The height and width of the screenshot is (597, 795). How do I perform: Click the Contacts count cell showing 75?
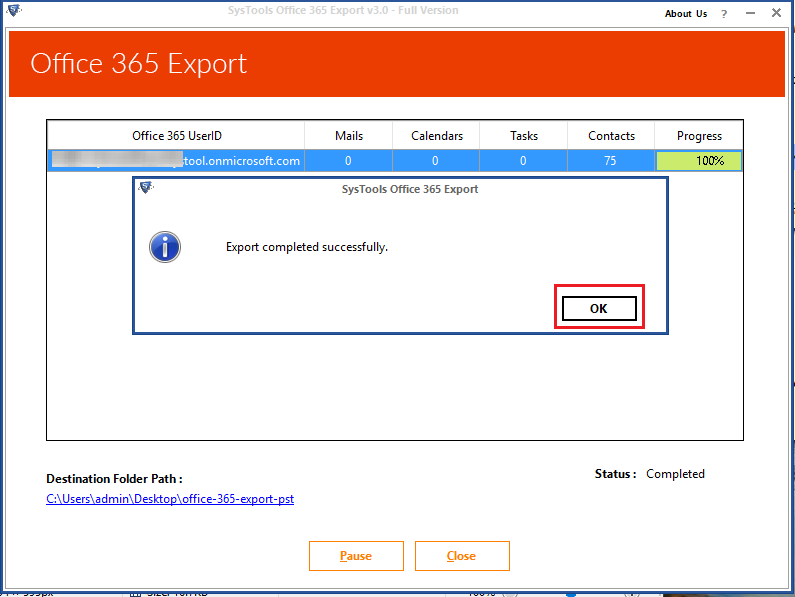610,161
